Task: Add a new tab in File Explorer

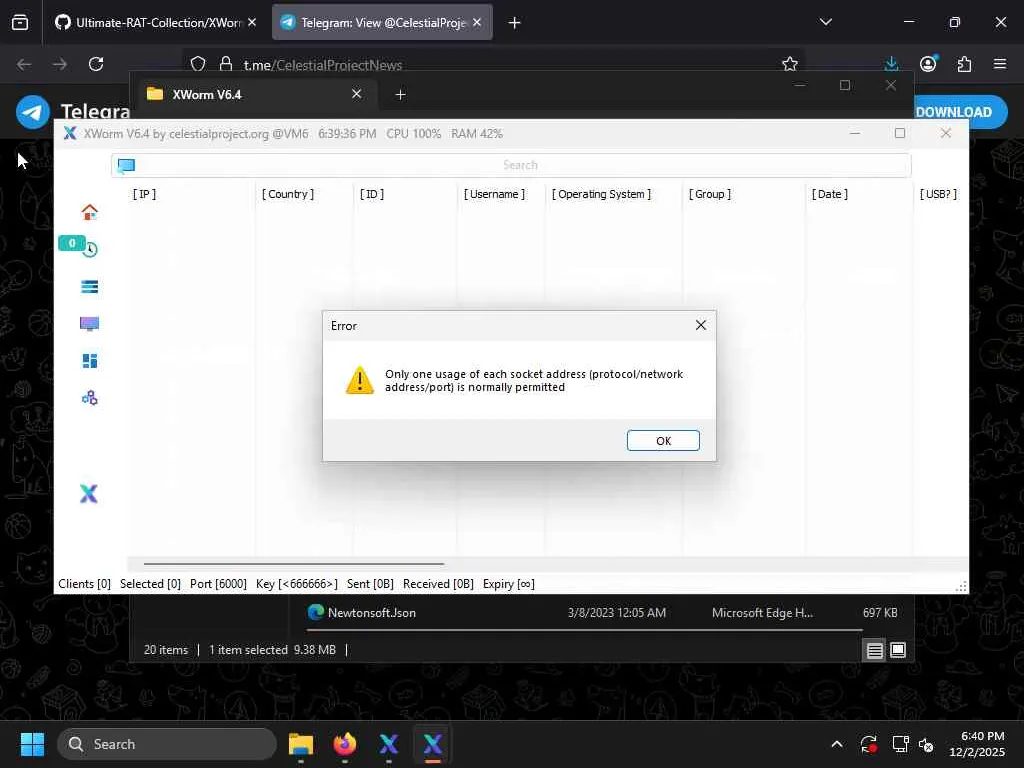Action: click(400, 95)
